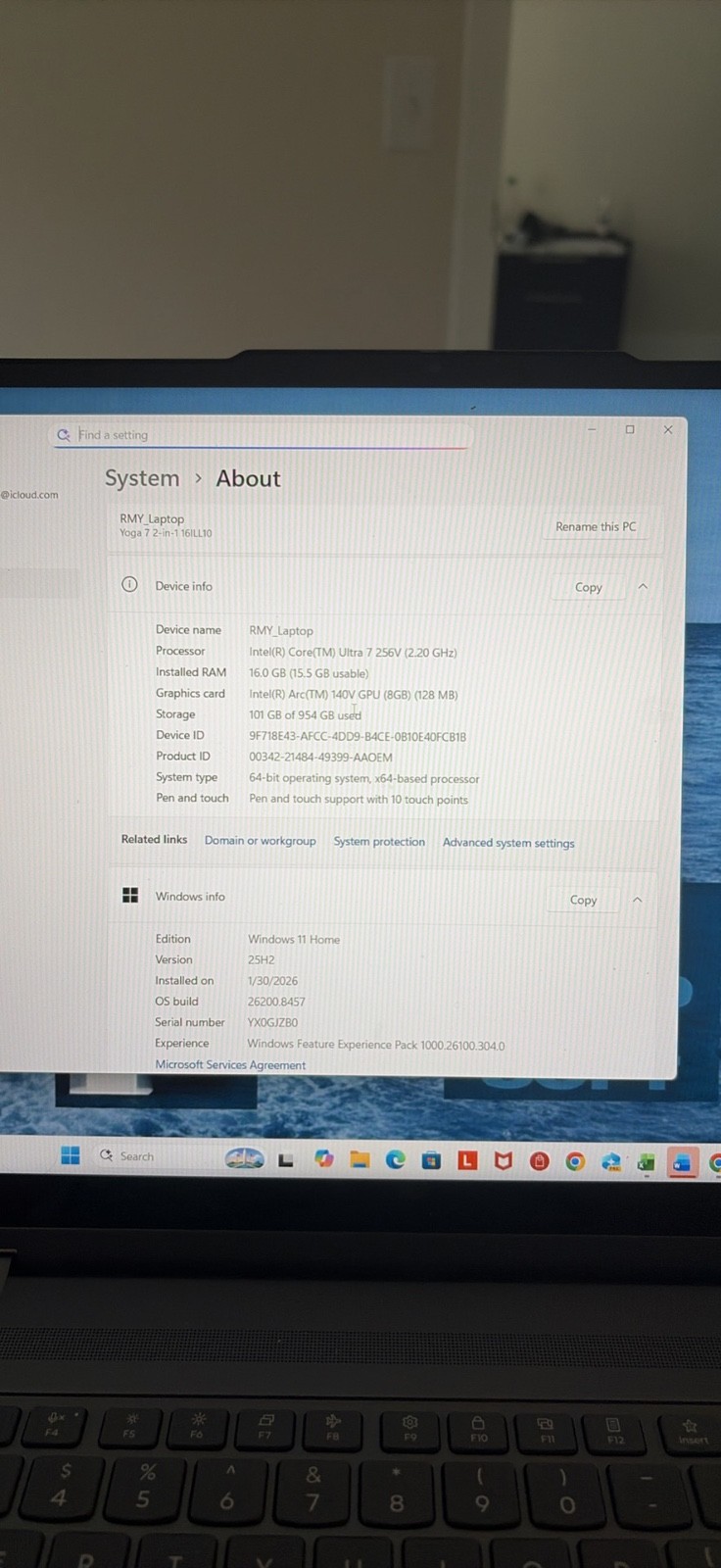Open Microsoft Store from the taskbar
Viewport: 721px width, 1568px height.
431,1161
